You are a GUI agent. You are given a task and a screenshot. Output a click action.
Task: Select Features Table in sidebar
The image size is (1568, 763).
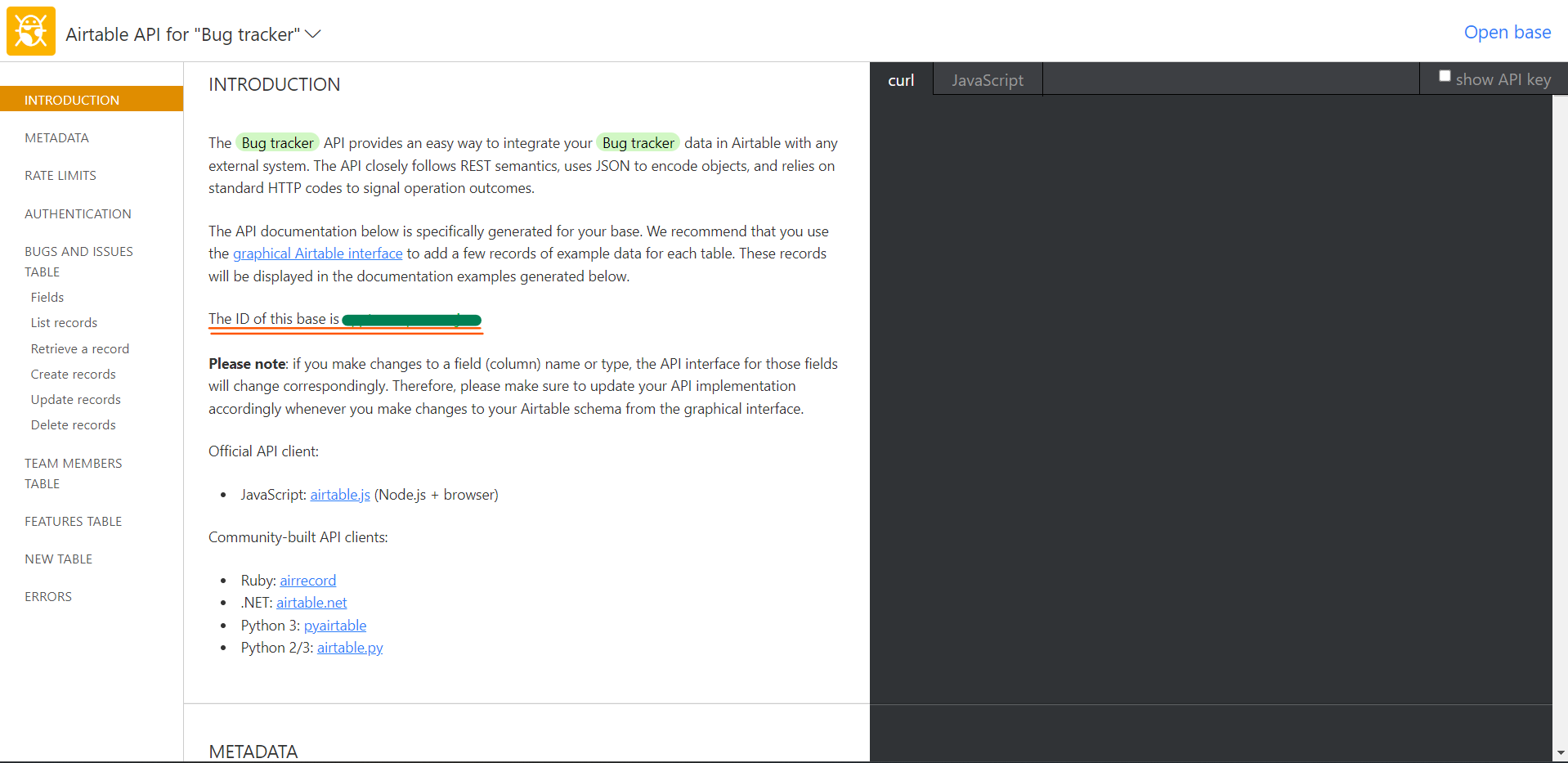[73, 521]
